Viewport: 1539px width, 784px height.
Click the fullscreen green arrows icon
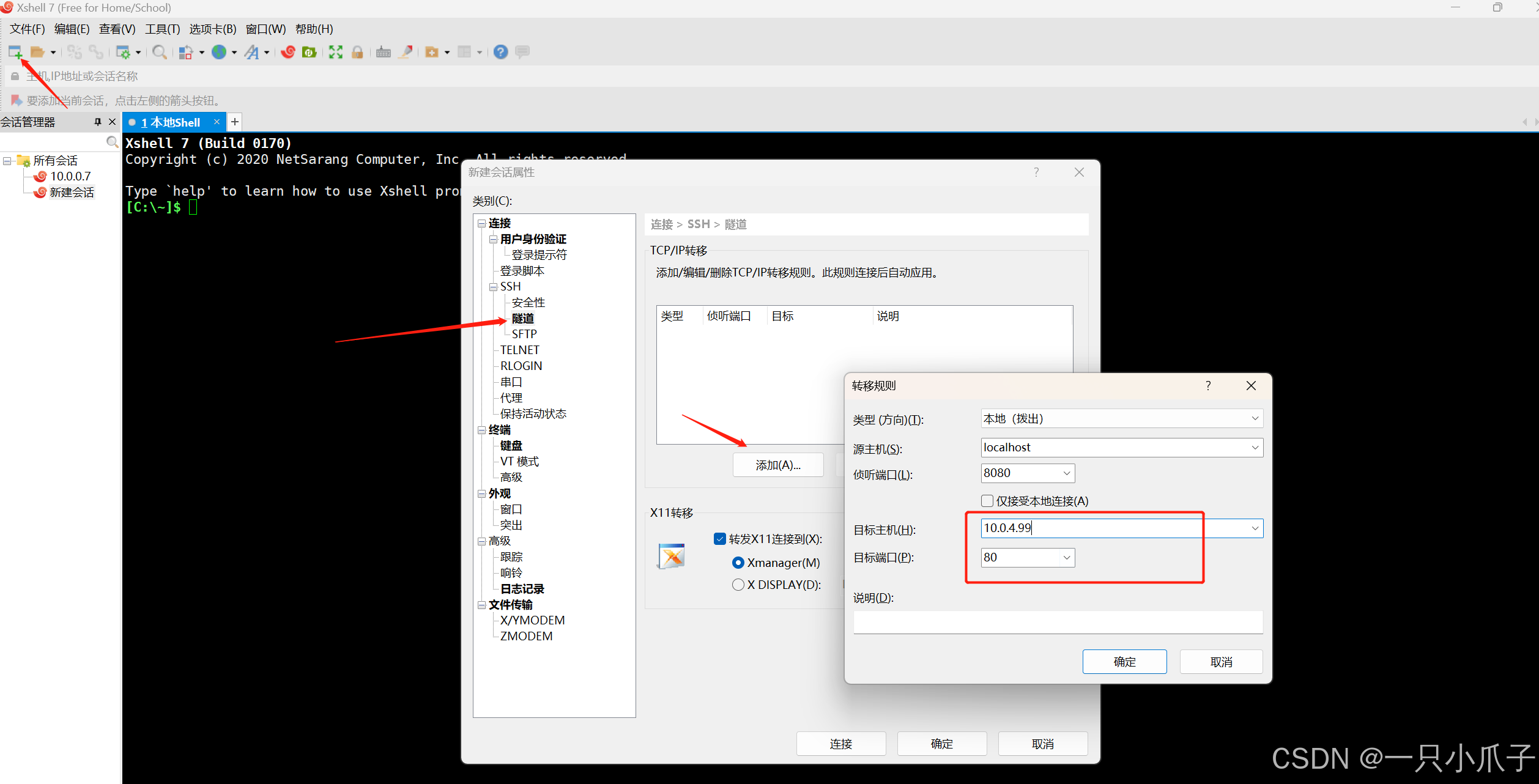[x=335, y=53]
